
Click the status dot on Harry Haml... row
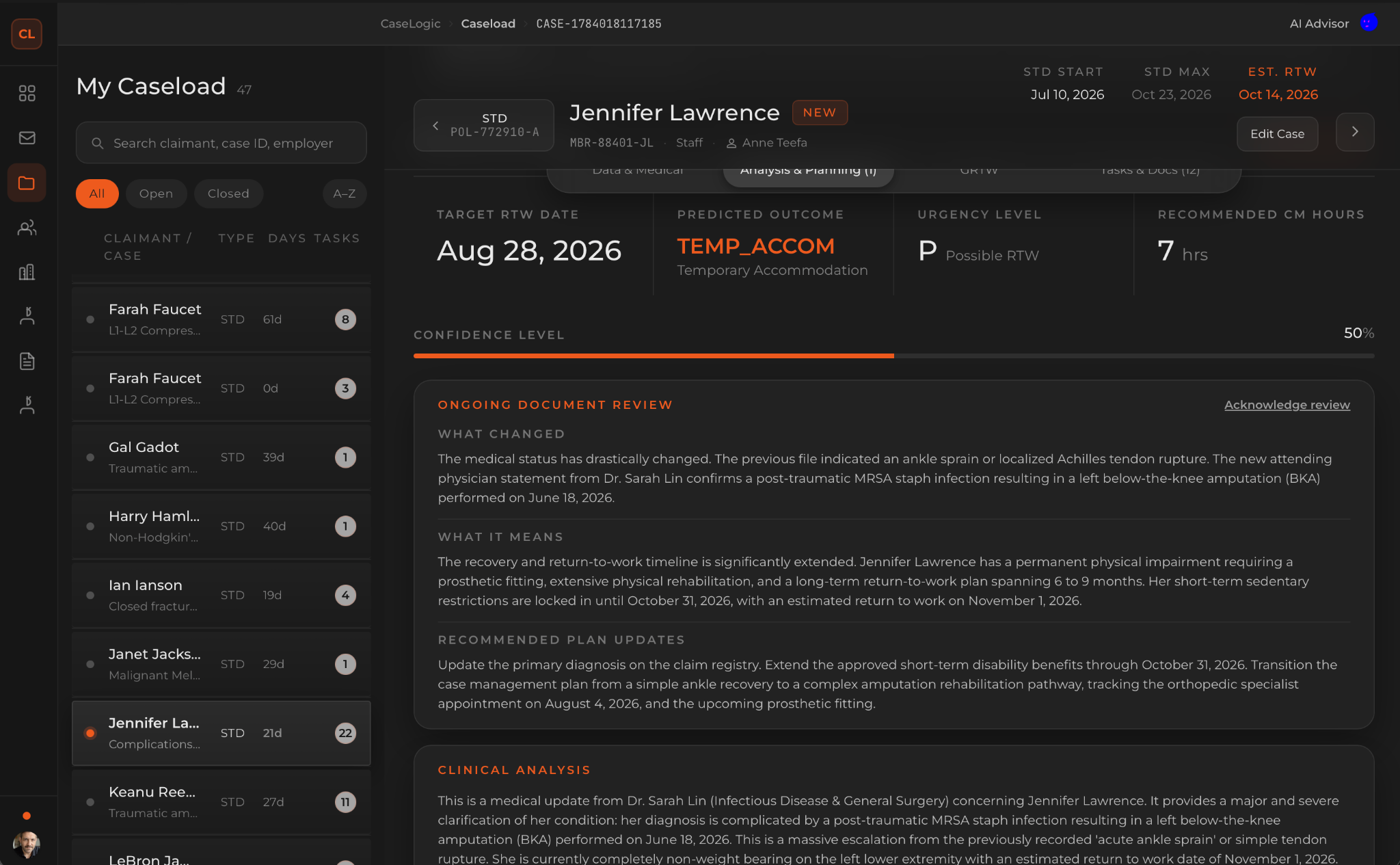click(90, 527)
